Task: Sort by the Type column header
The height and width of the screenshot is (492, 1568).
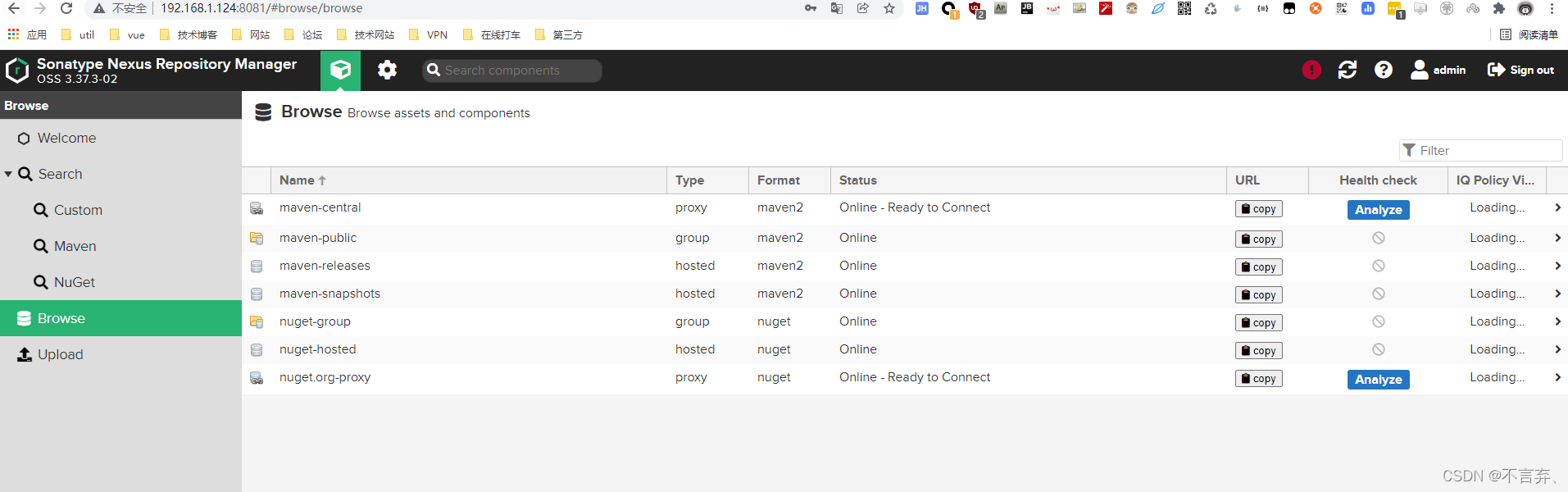Action: click(x=707, y=180)
